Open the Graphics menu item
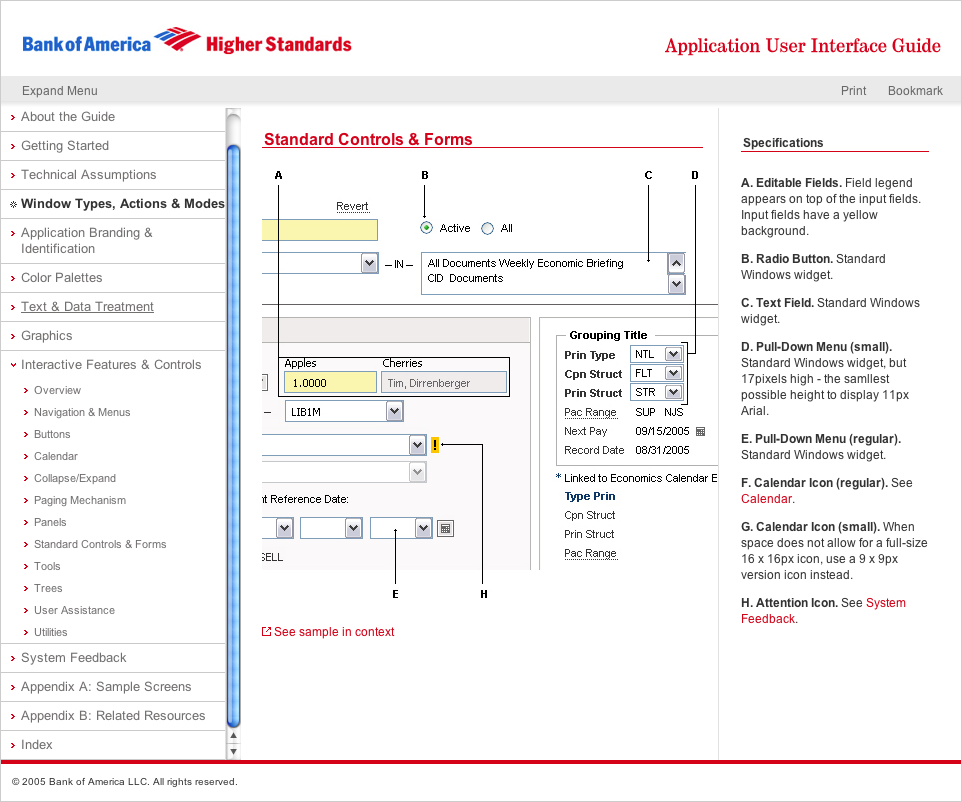The image size is (962, 802). point(47,336)
